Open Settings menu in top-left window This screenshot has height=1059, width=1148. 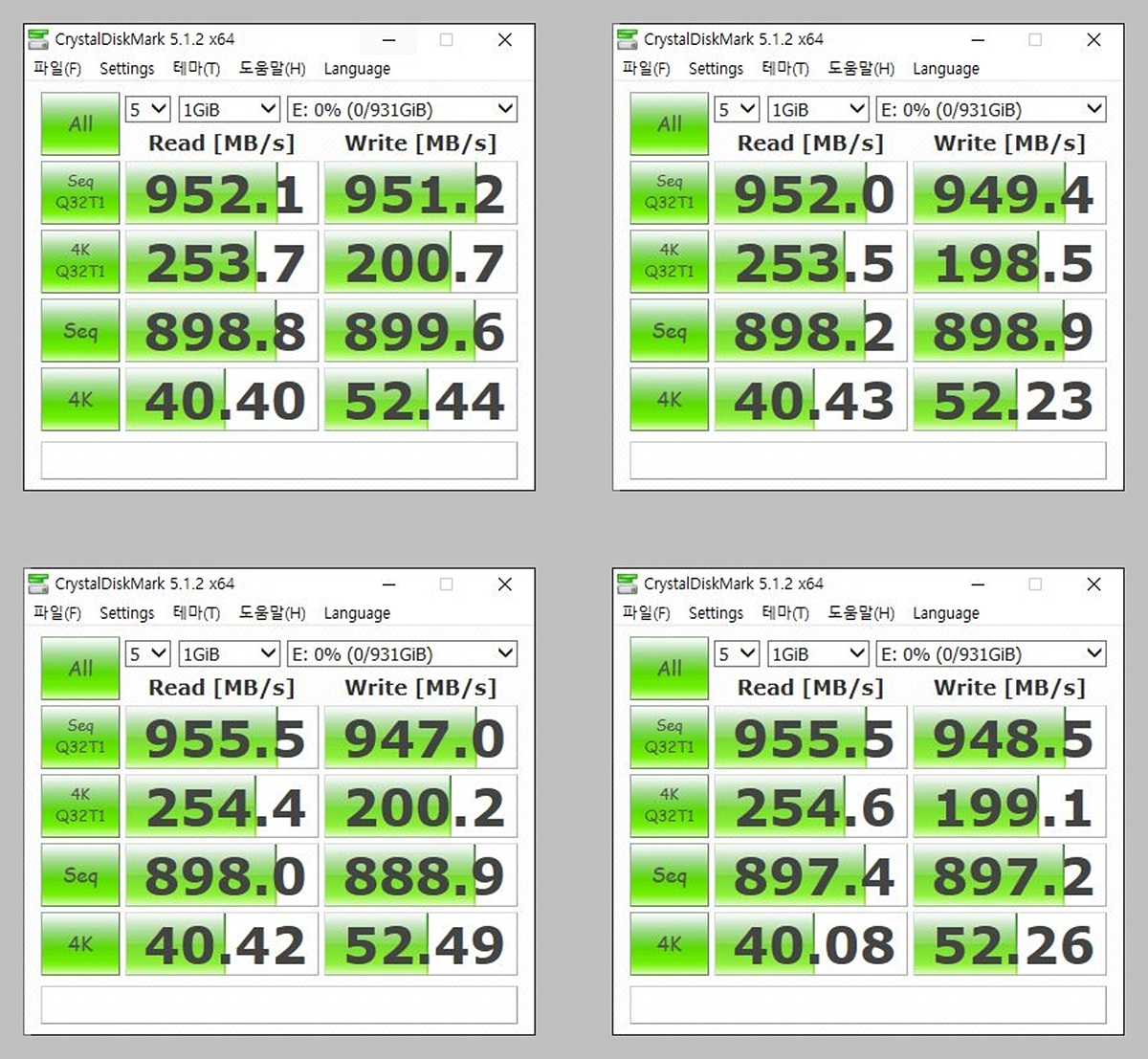click(x=127, y=69)
